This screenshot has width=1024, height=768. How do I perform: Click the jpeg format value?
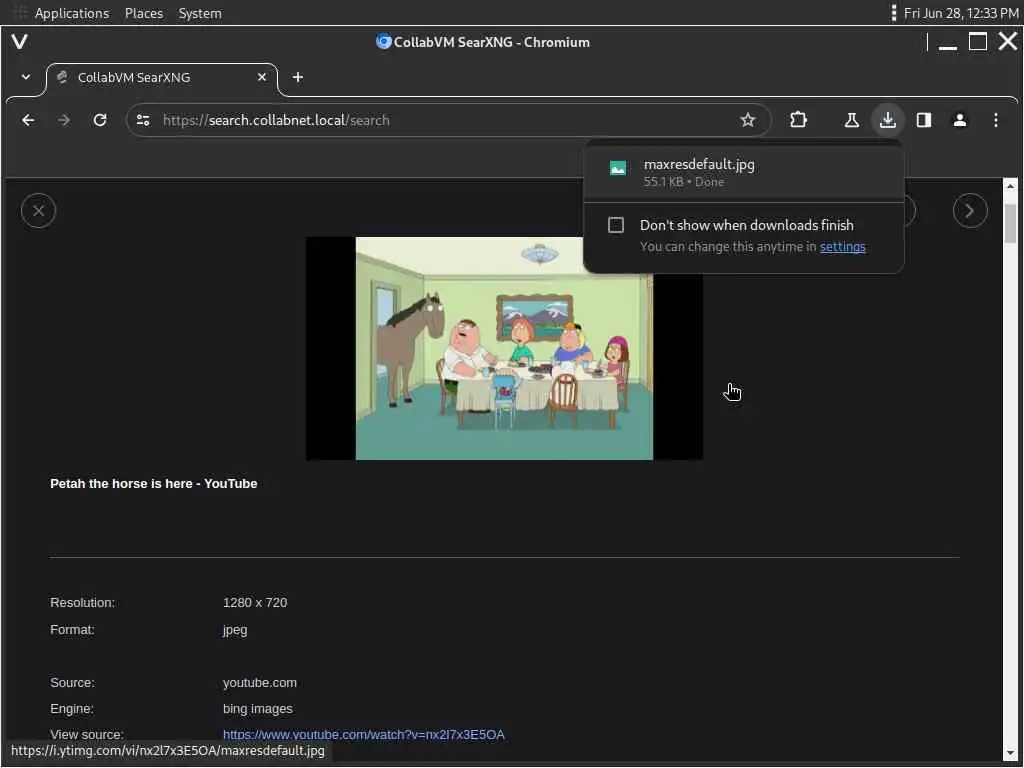pyautogui.click(x=235, y=630)
